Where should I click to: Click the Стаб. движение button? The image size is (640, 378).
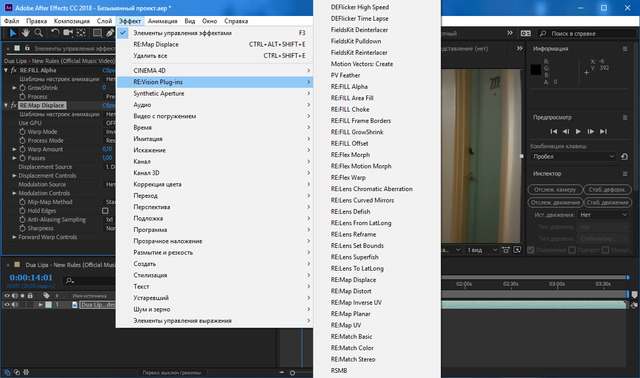point(607,202)
